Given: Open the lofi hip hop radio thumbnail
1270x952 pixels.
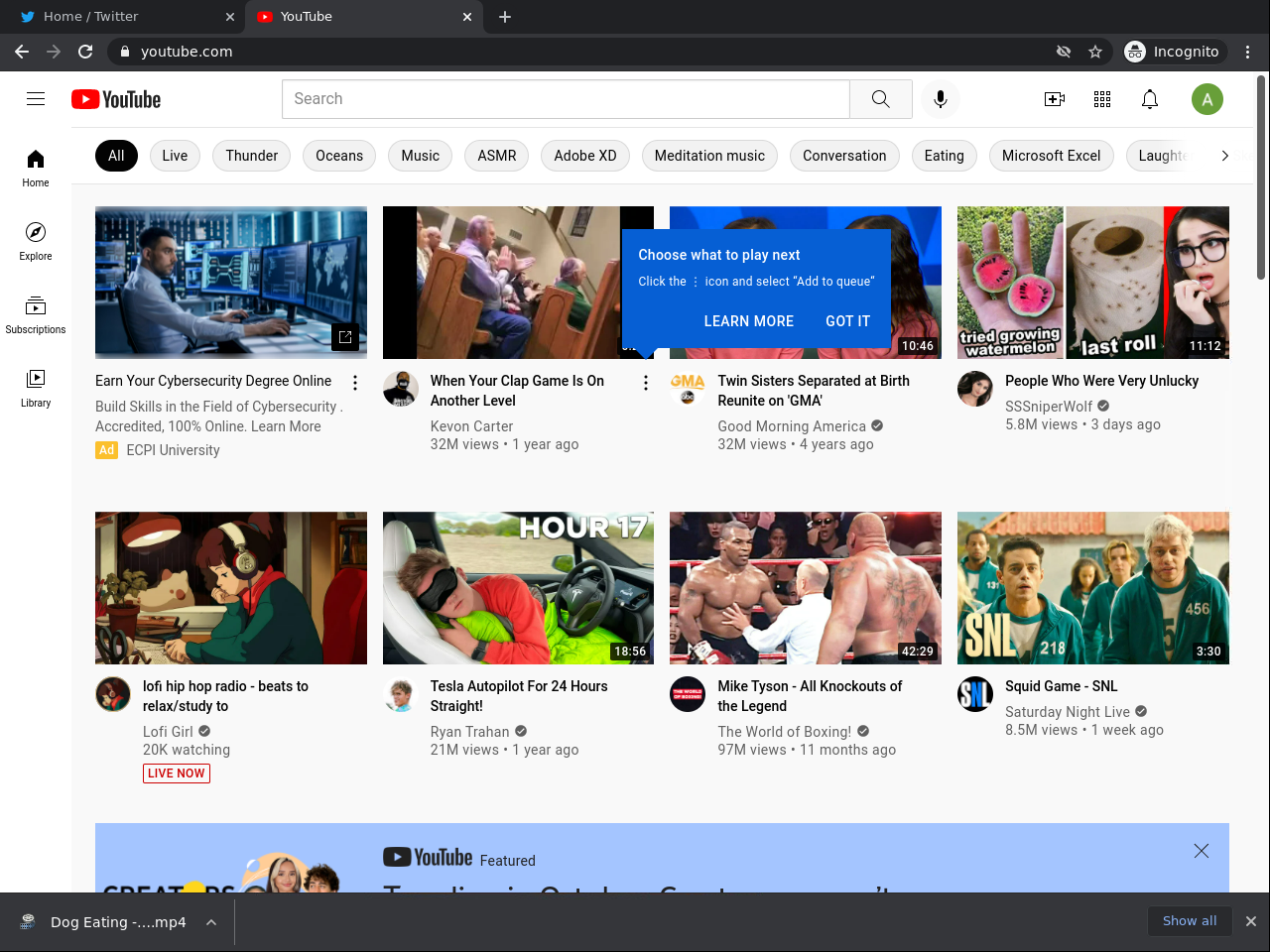Looking at the screenshot, I should tap(231, 588).
